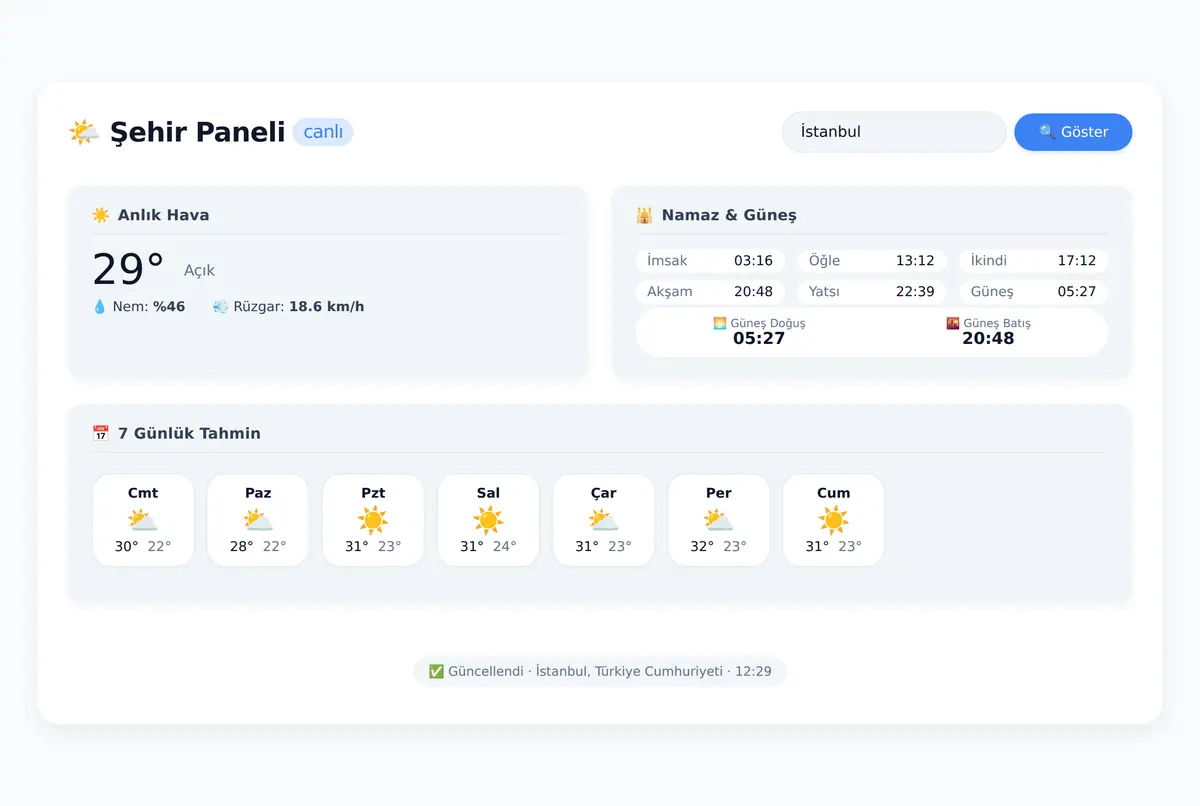
Task: Click the weather icon in the Çar card
Action: tap(603, 520)
